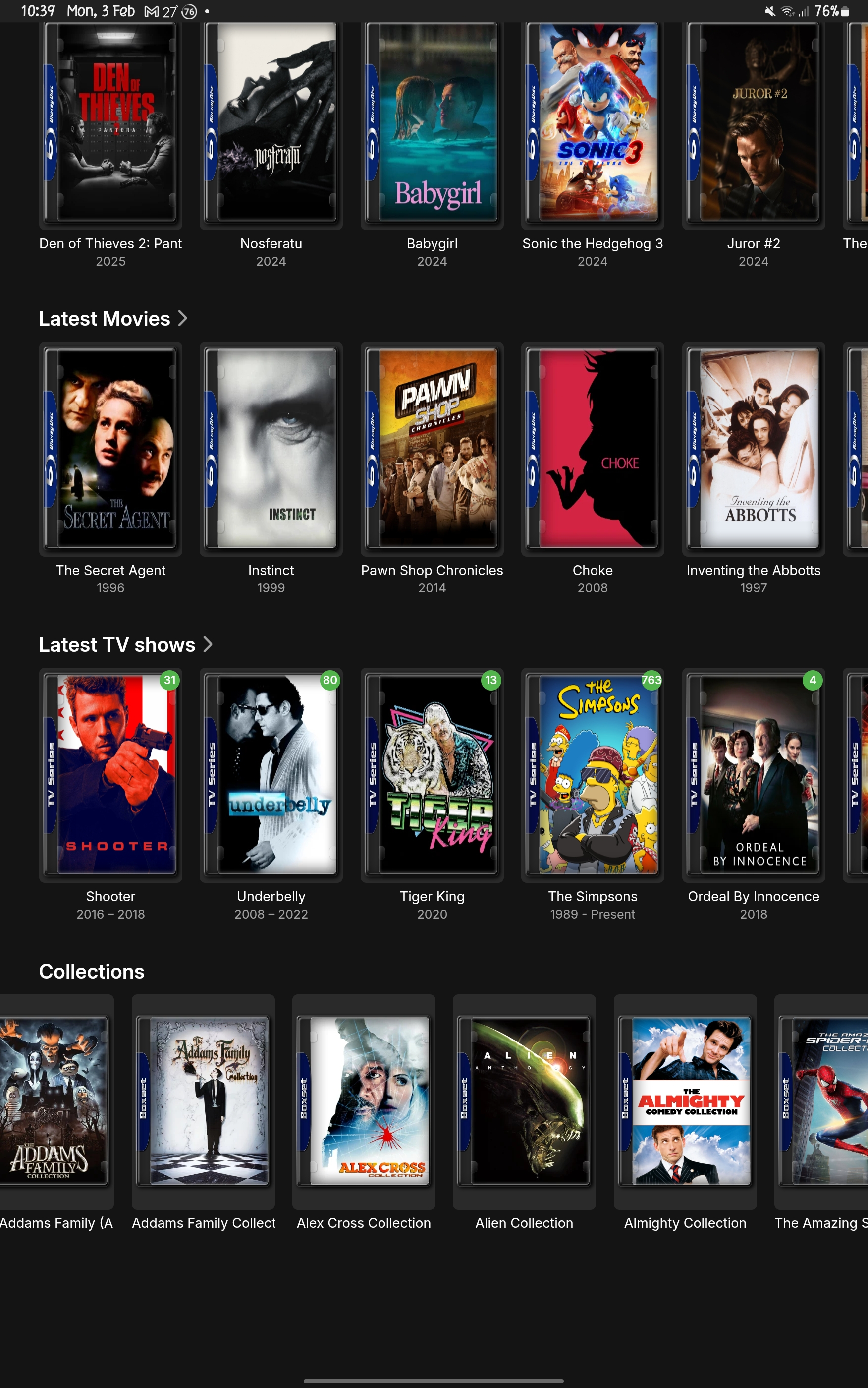Tap the clock showing 10:39
Viewport: 868px width, 1388px height.
click(38, 11)
